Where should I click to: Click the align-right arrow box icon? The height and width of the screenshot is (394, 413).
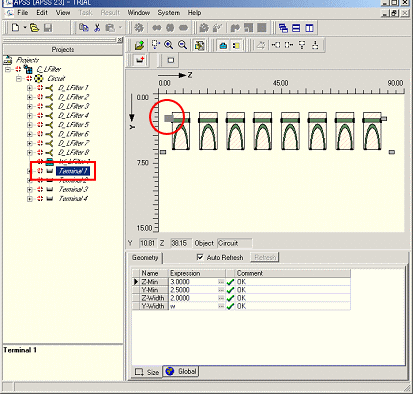click(289, 45)
